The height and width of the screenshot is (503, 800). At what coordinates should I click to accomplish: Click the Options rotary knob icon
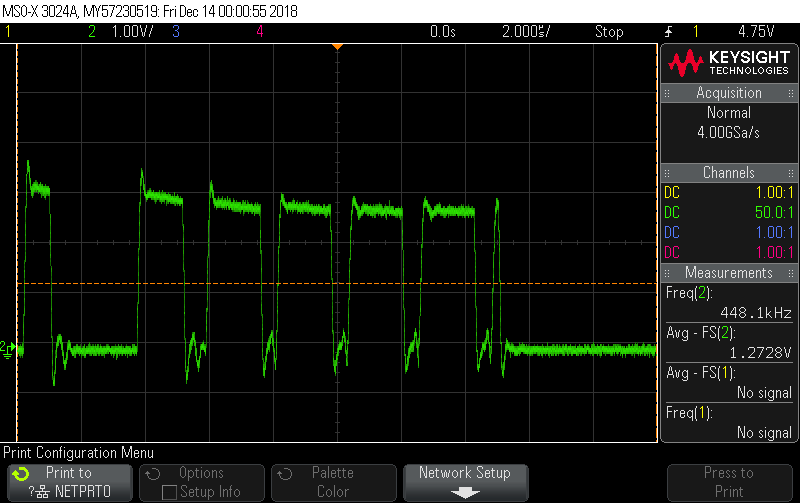point(153,474)
